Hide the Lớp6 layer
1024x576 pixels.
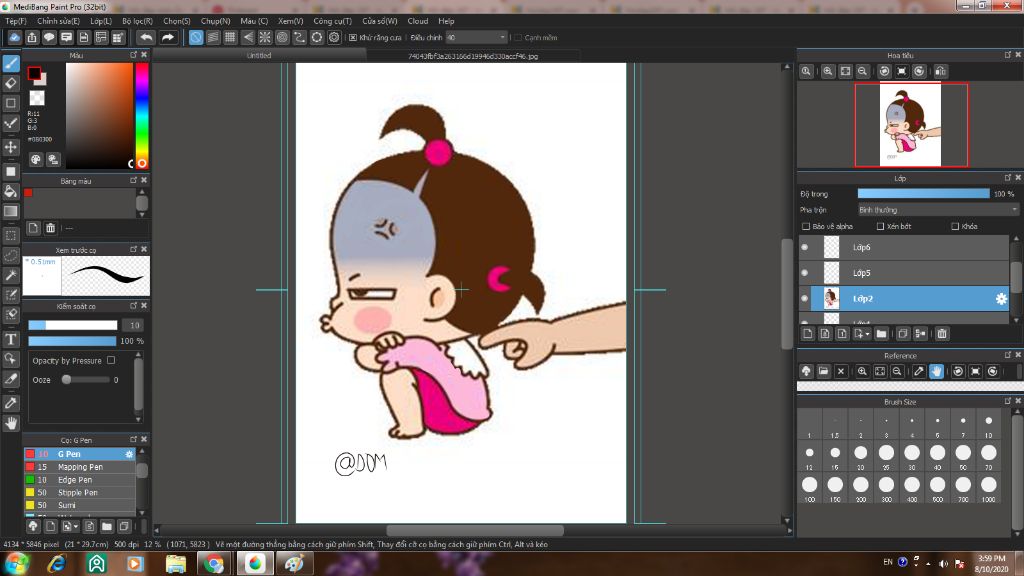[x=805, y=248]
